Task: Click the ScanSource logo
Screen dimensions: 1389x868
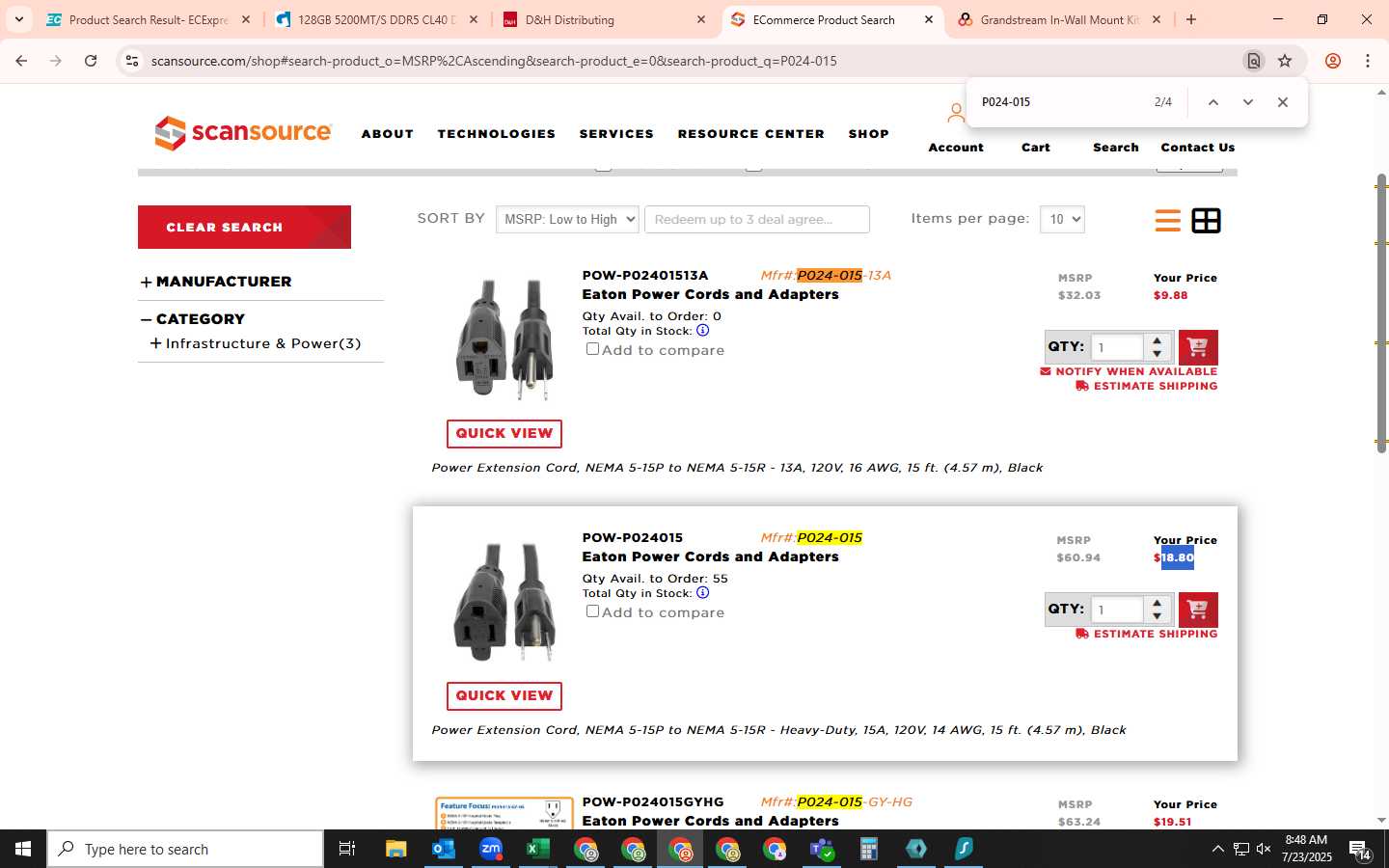Action: coord(243,133)
